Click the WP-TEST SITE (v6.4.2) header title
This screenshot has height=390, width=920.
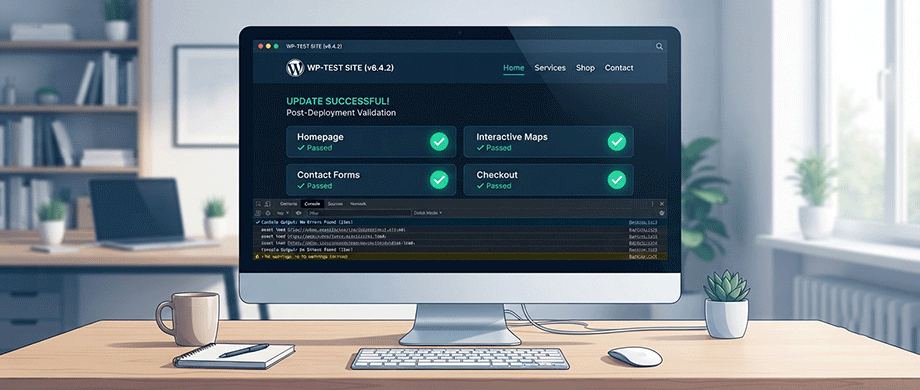[x=350, y=68]
